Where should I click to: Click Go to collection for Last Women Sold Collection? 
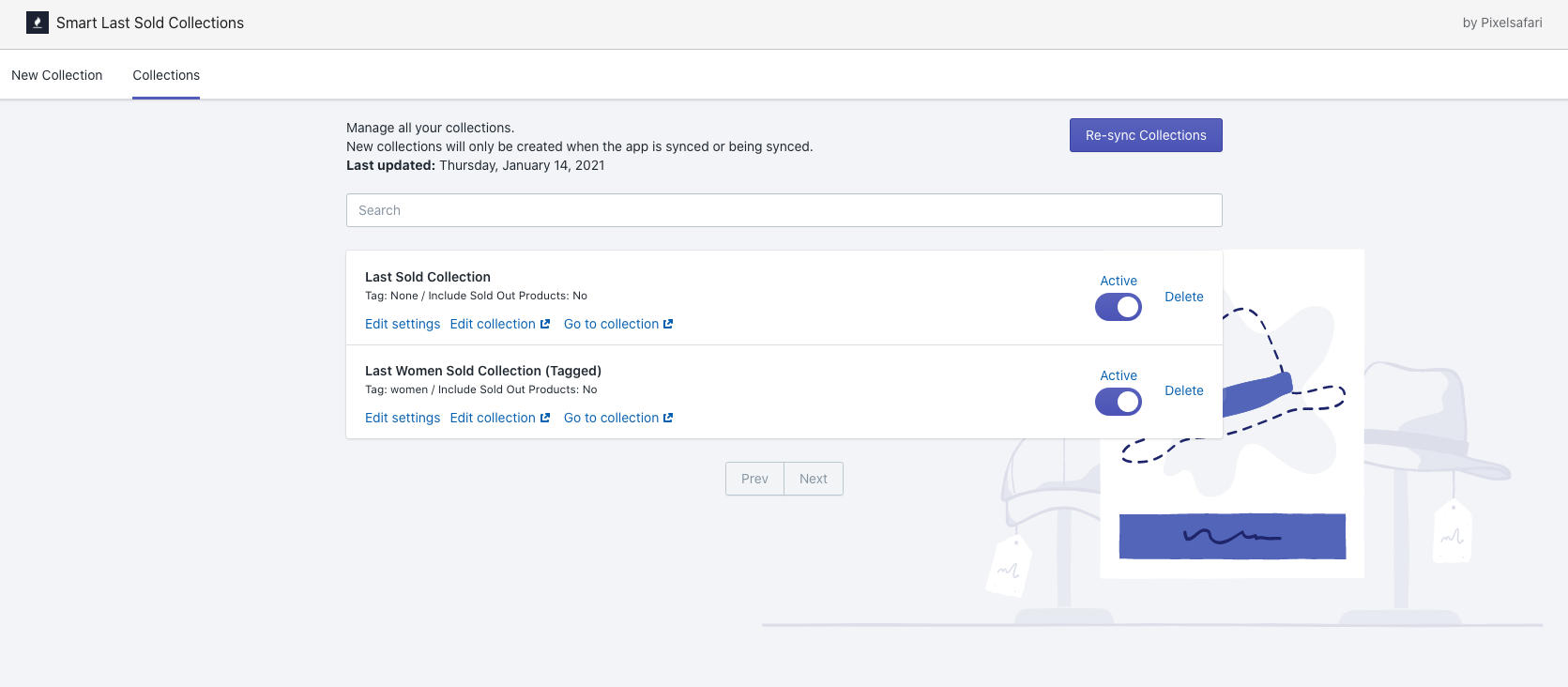pyautogui.click(x=611, y=418)
